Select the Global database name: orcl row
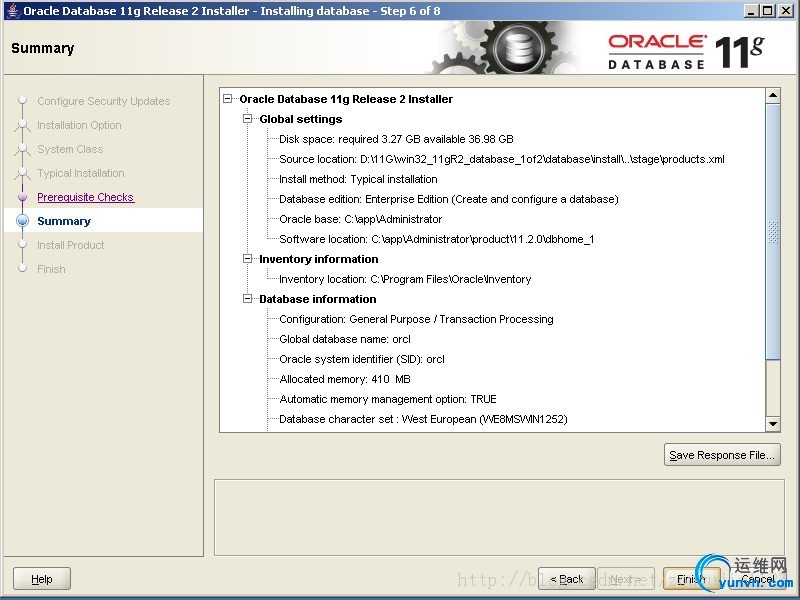Screen dimensions: 800x600 345,339
